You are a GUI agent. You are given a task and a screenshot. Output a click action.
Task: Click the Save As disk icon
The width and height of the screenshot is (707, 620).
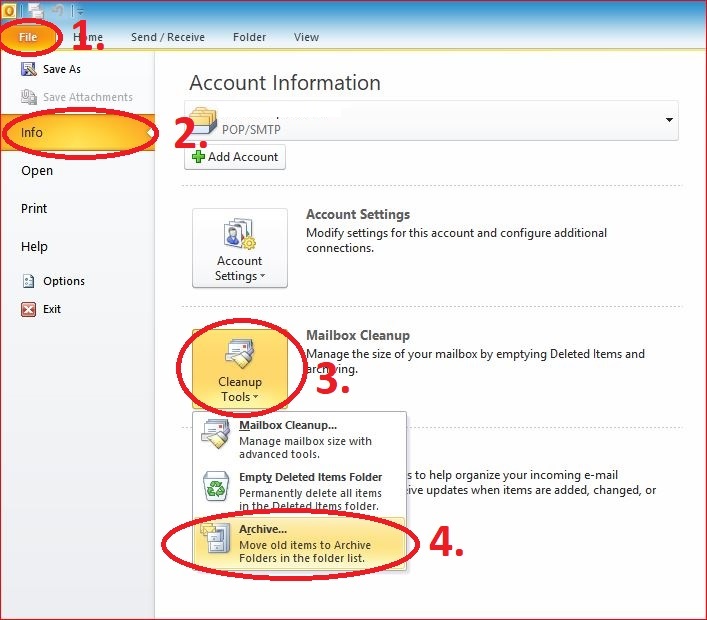28,69
